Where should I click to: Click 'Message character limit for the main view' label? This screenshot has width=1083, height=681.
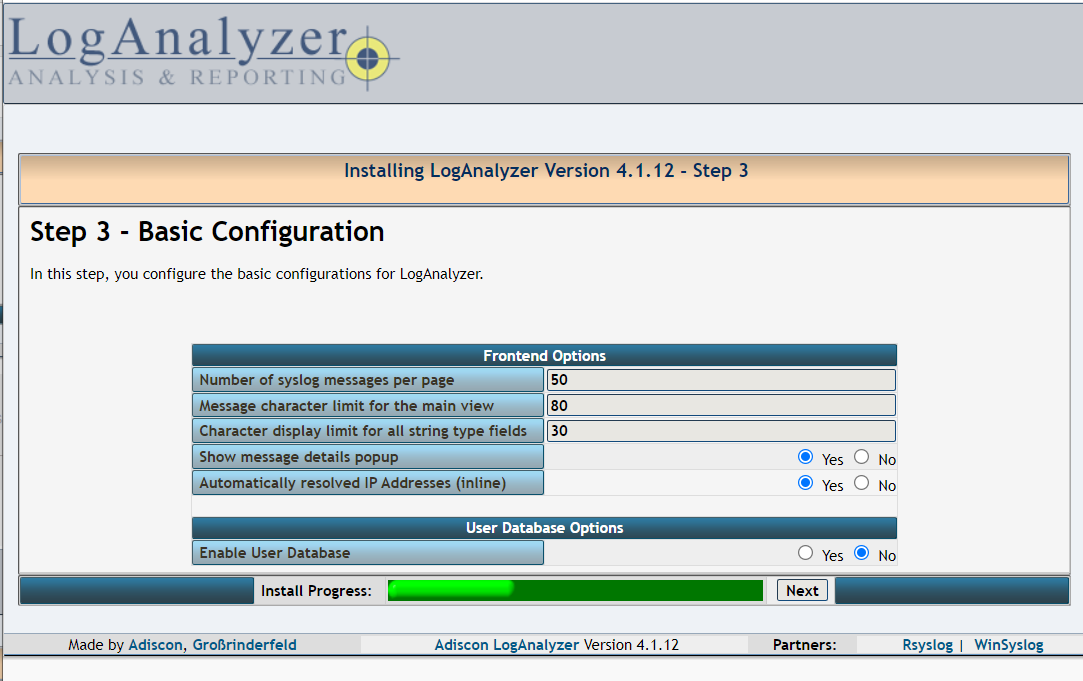[347, 405]
